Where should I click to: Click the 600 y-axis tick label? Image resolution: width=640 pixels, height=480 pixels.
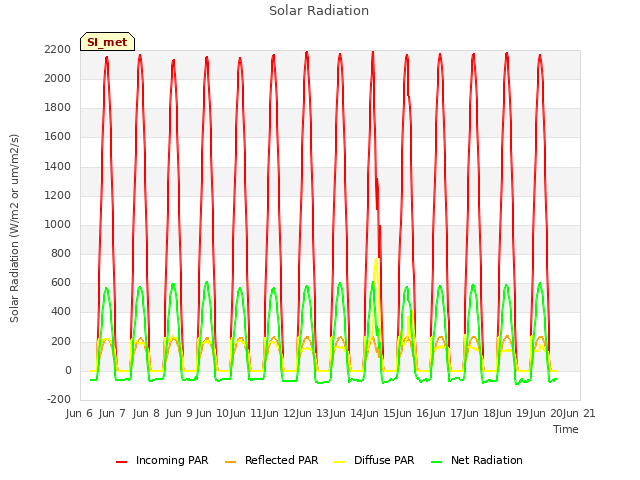(61, 283)
